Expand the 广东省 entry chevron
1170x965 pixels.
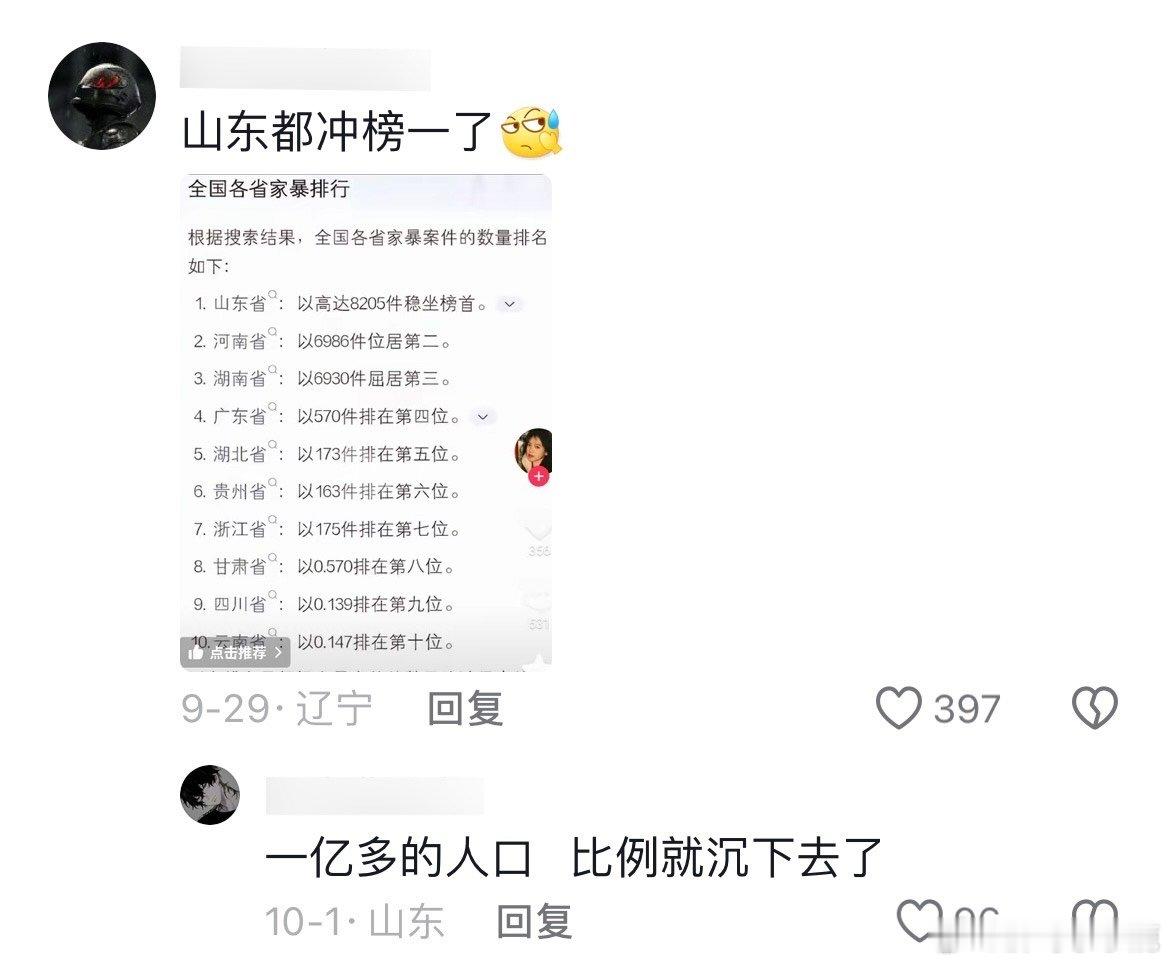(x=483, y=416)
